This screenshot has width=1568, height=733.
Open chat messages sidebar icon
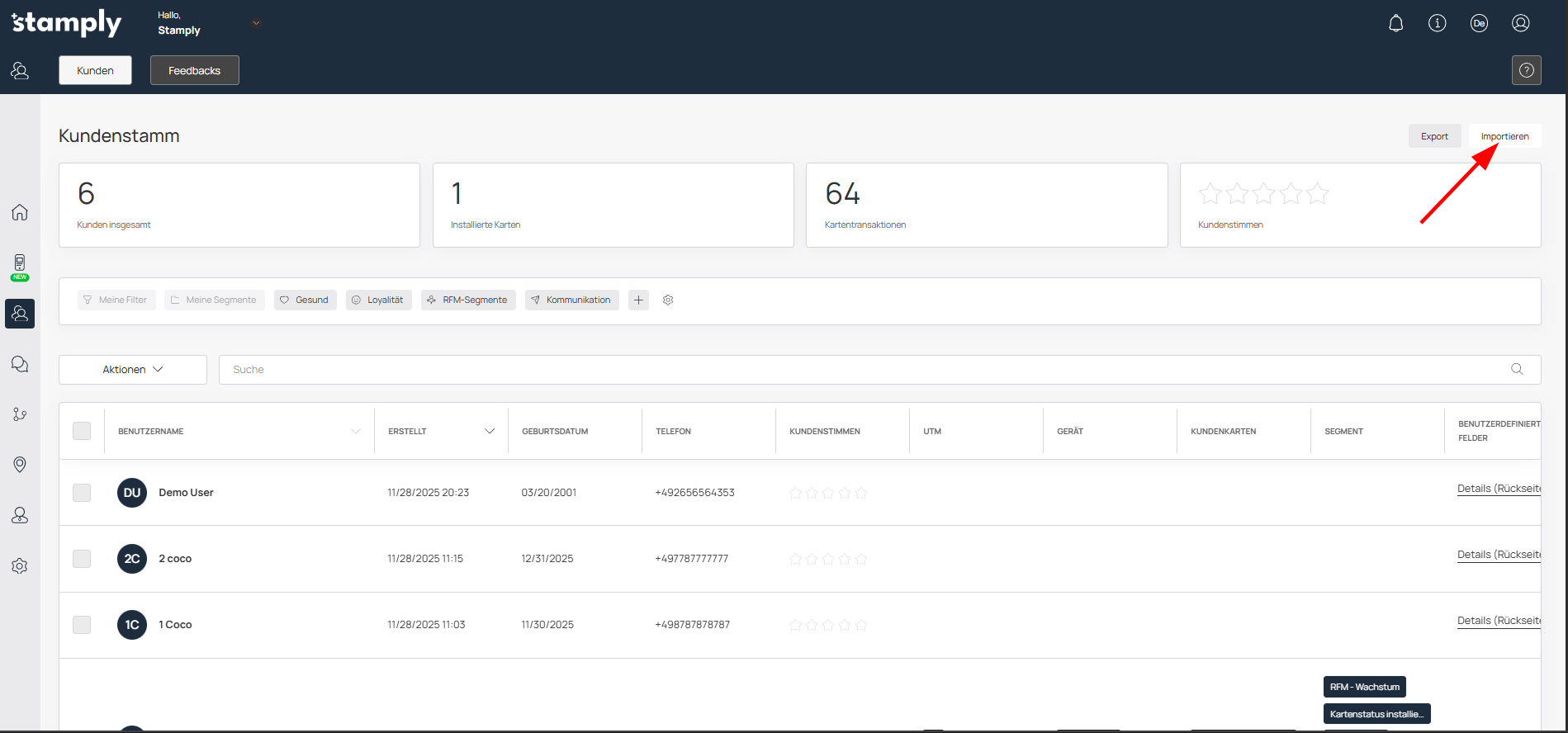pos(20,364)
